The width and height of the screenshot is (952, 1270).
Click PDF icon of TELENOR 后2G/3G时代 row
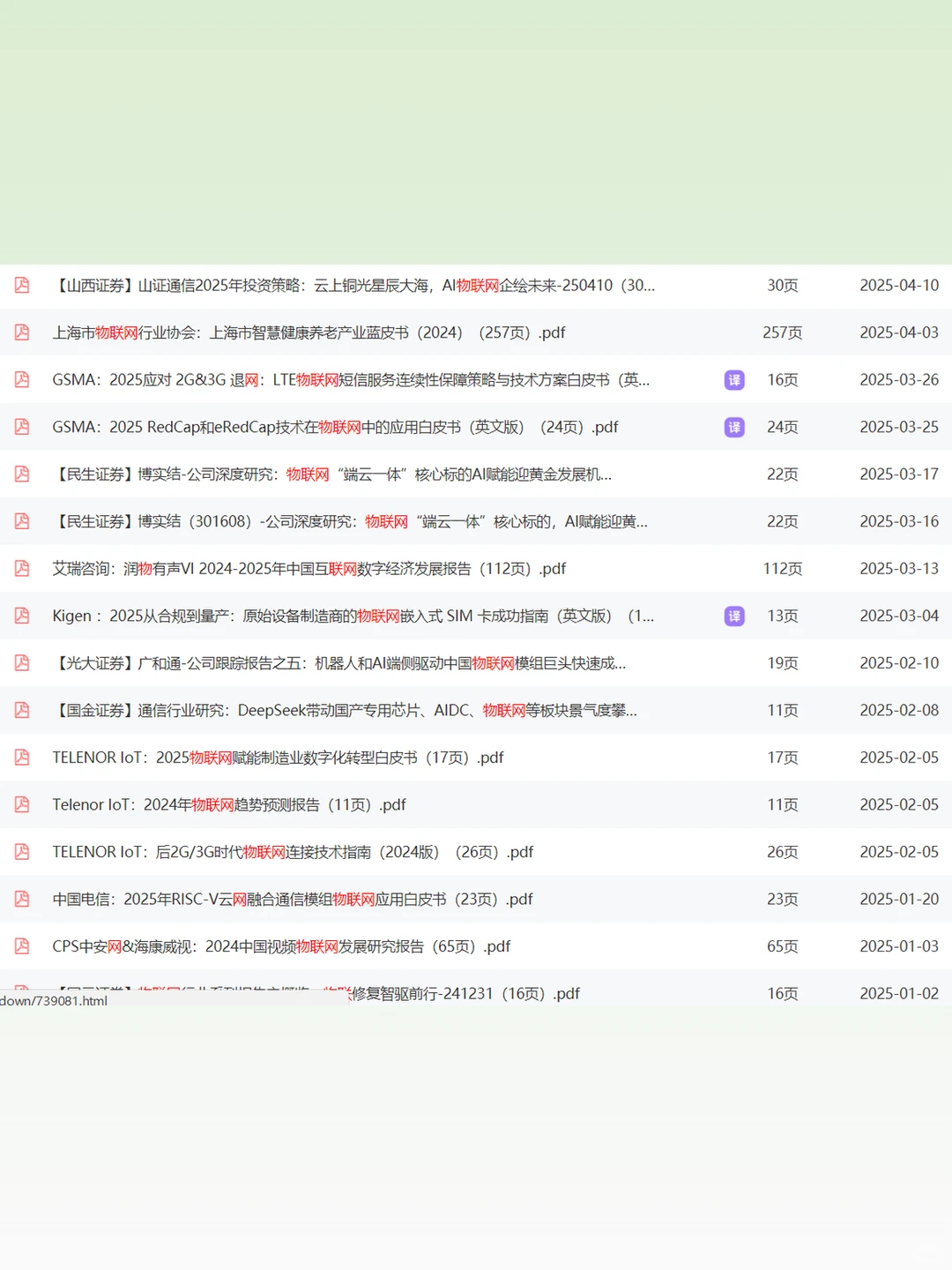22,851
